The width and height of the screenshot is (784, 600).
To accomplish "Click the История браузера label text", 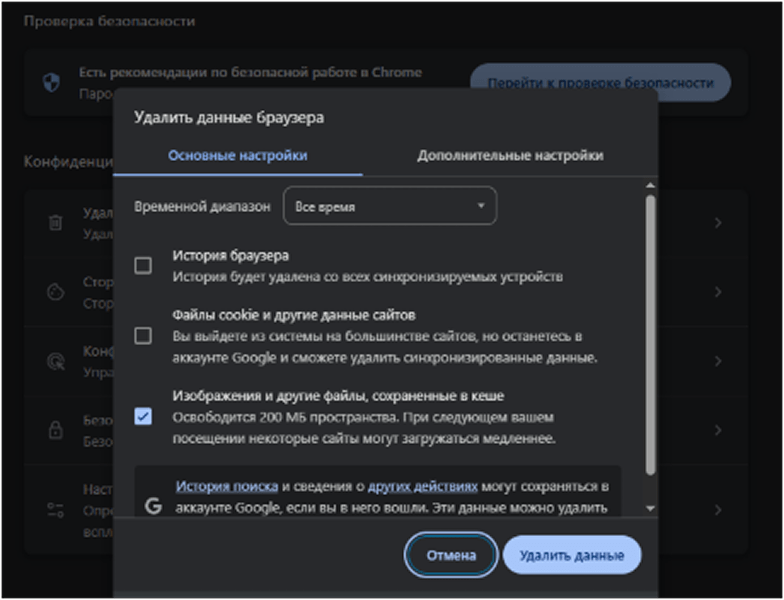I will pos(230,256).
